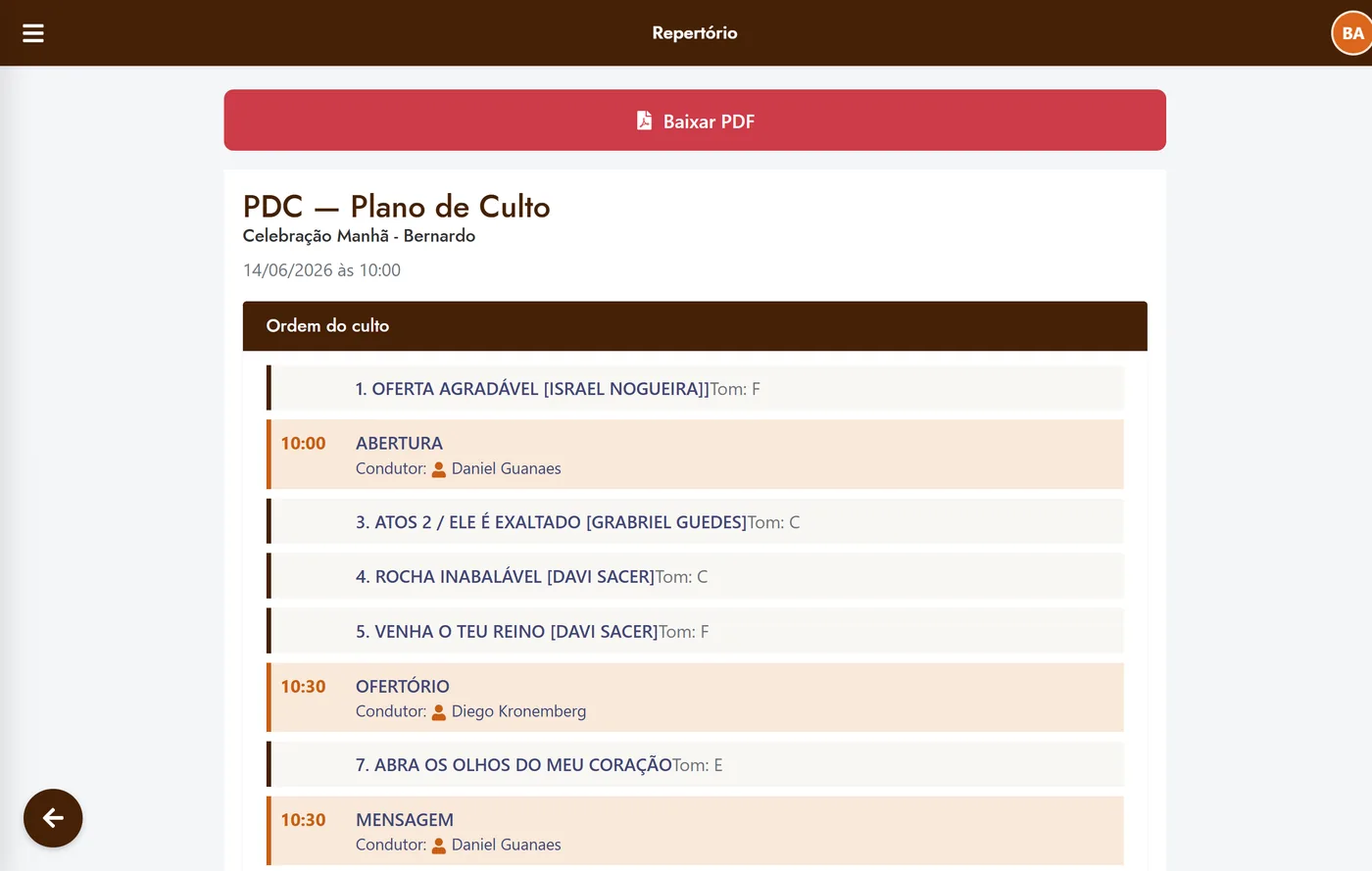Click the 10:00 time on ABERTURA
Image resolution: width=1372 pixels, height=871 pixels.
tap(303, 444)
